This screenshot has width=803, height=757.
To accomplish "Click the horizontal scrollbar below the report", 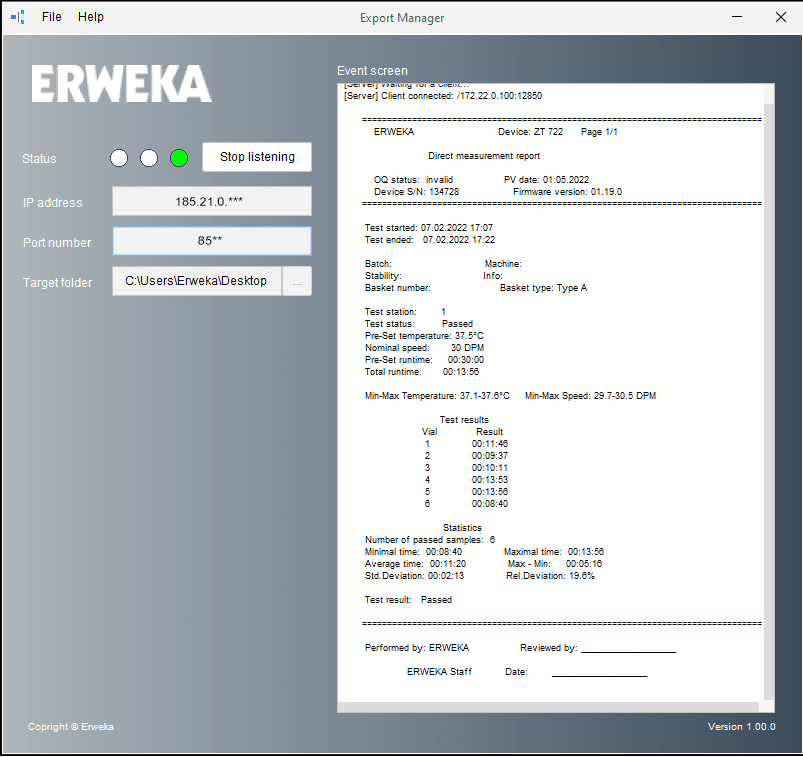I will coord(550,707).
